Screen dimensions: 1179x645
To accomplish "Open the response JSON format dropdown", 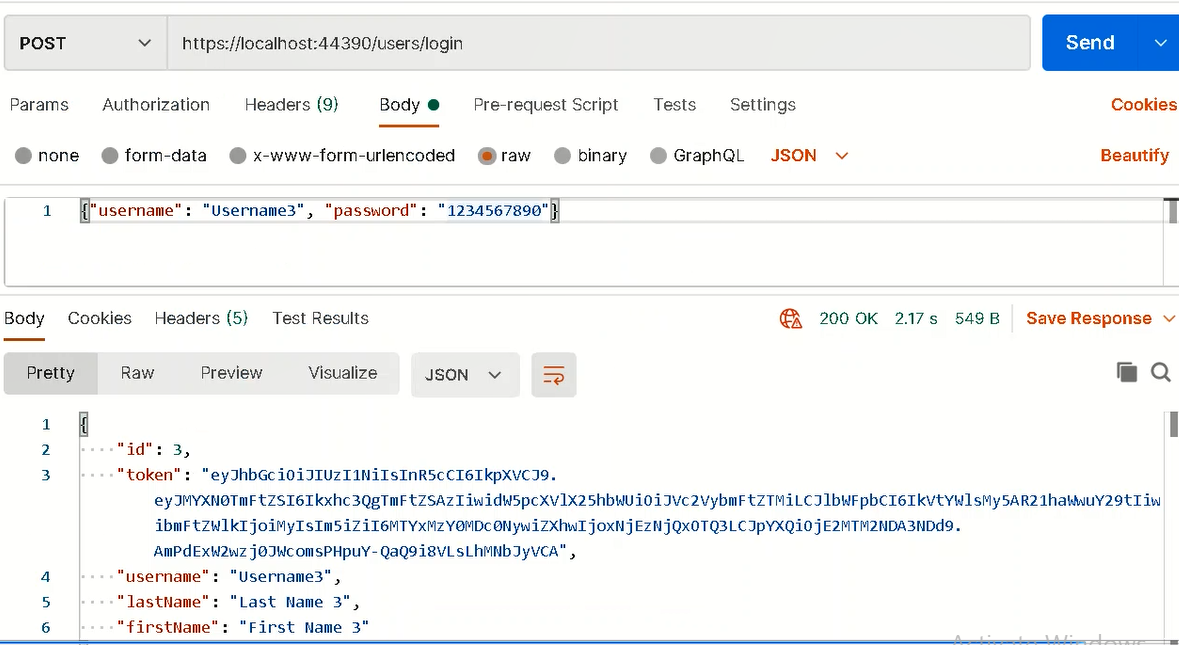I will click(x=465, y=374).
